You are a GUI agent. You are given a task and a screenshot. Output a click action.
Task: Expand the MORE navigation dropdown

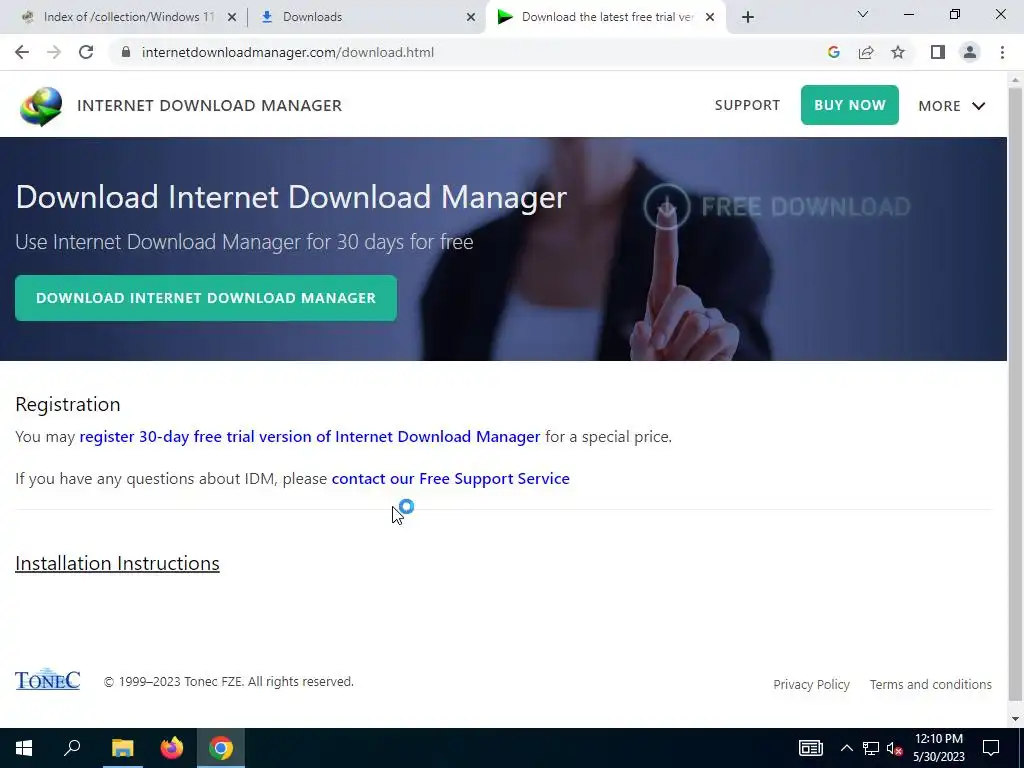click(952, 106)
